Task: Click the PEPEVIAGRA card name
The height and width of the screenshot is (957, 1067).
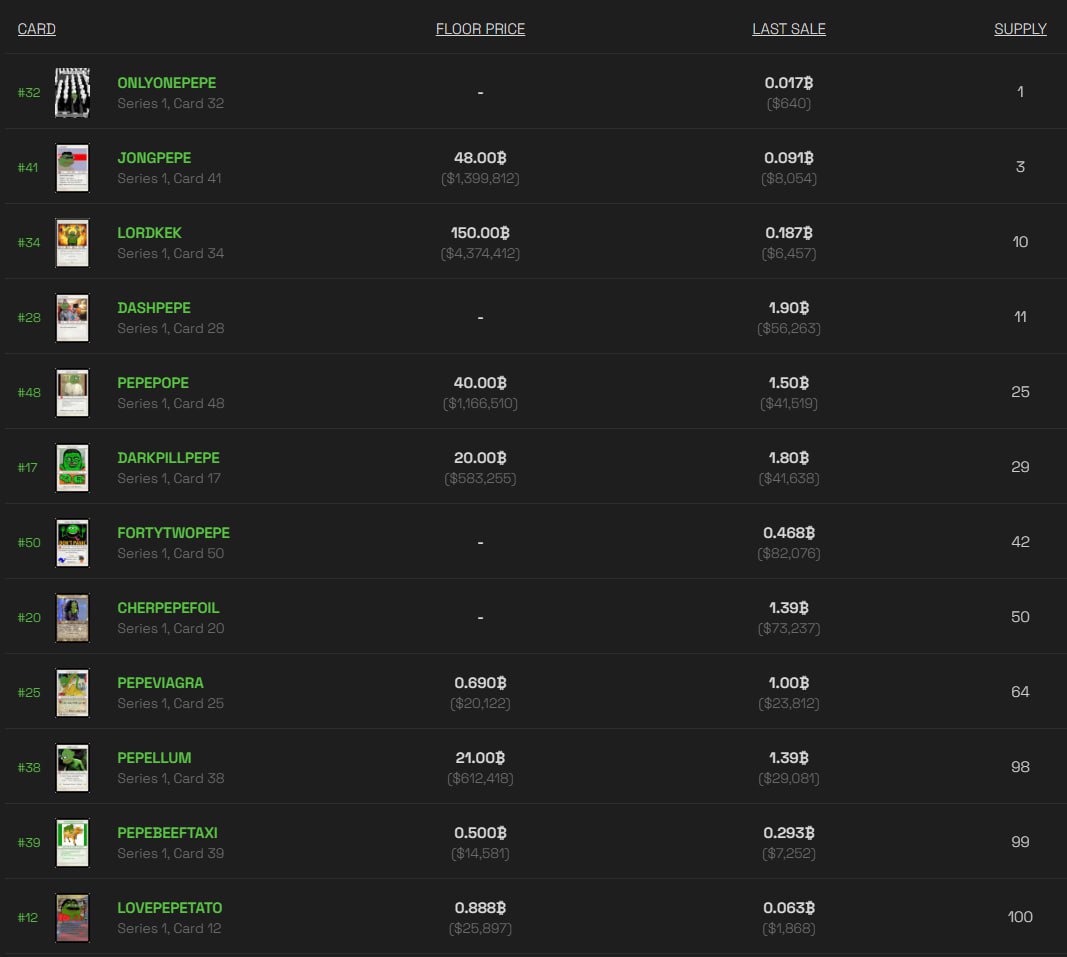Action: pyautogui.click(x=161, y=683)
